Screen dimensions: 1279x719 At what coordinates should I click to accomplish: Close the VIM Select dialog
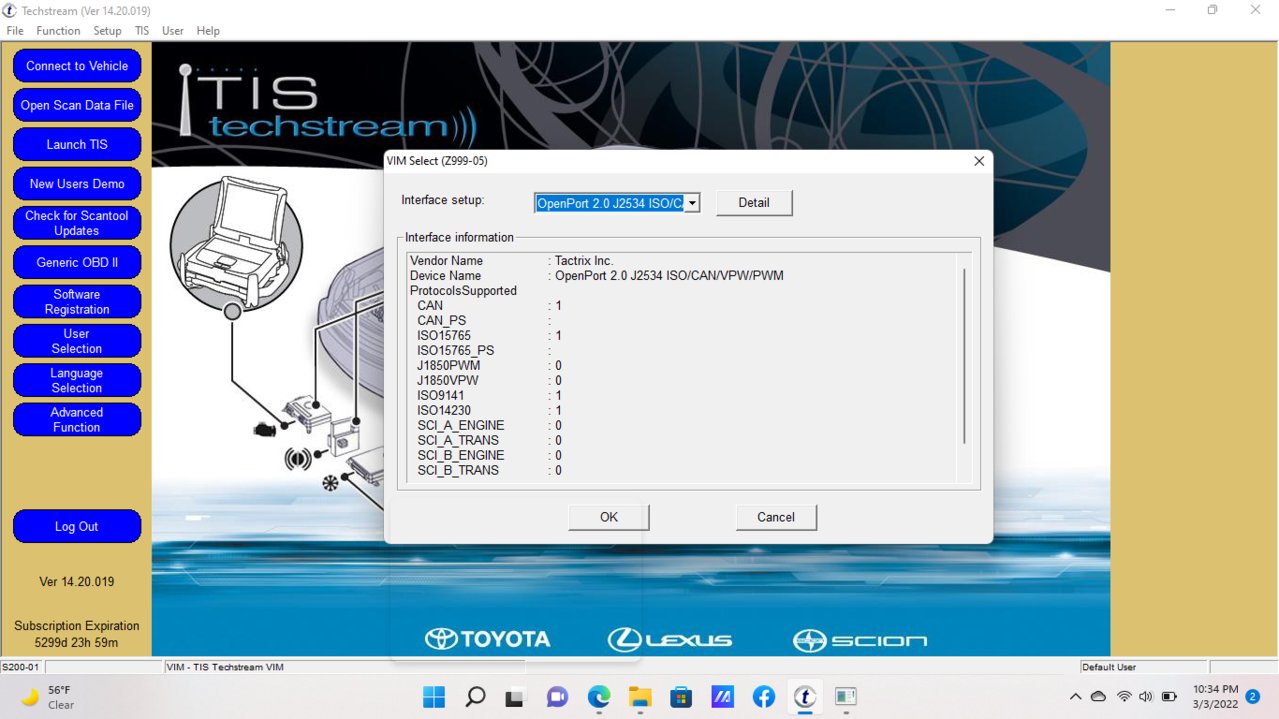[x=979, y=161]
